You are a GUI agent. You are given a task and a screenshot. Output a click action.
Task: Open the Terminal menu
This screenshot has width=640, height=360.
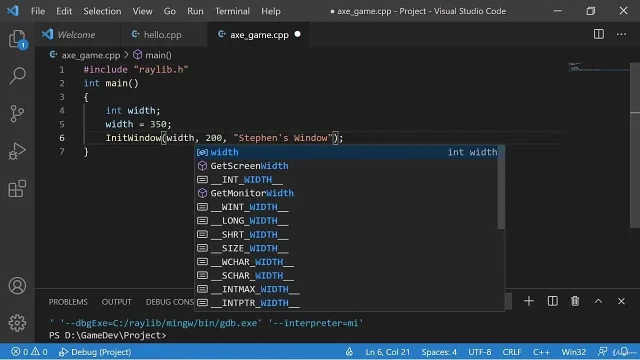232,11
